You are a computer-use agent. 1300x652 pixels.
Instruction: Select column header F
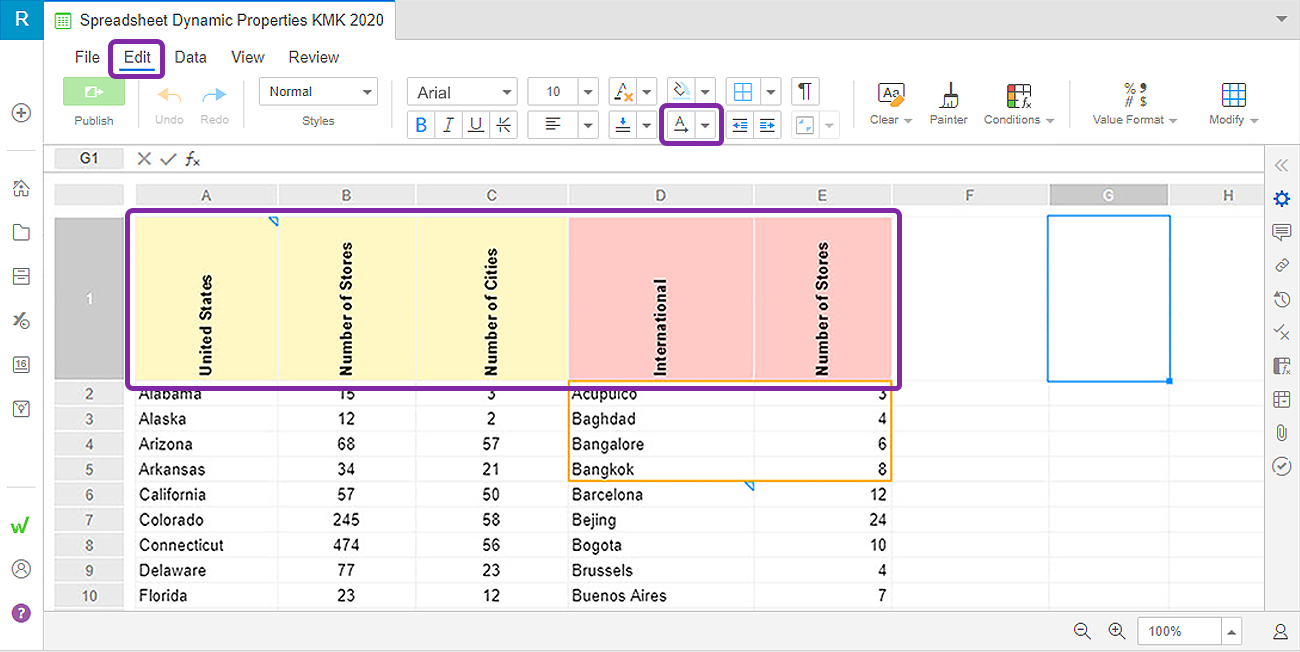point(970,195)
